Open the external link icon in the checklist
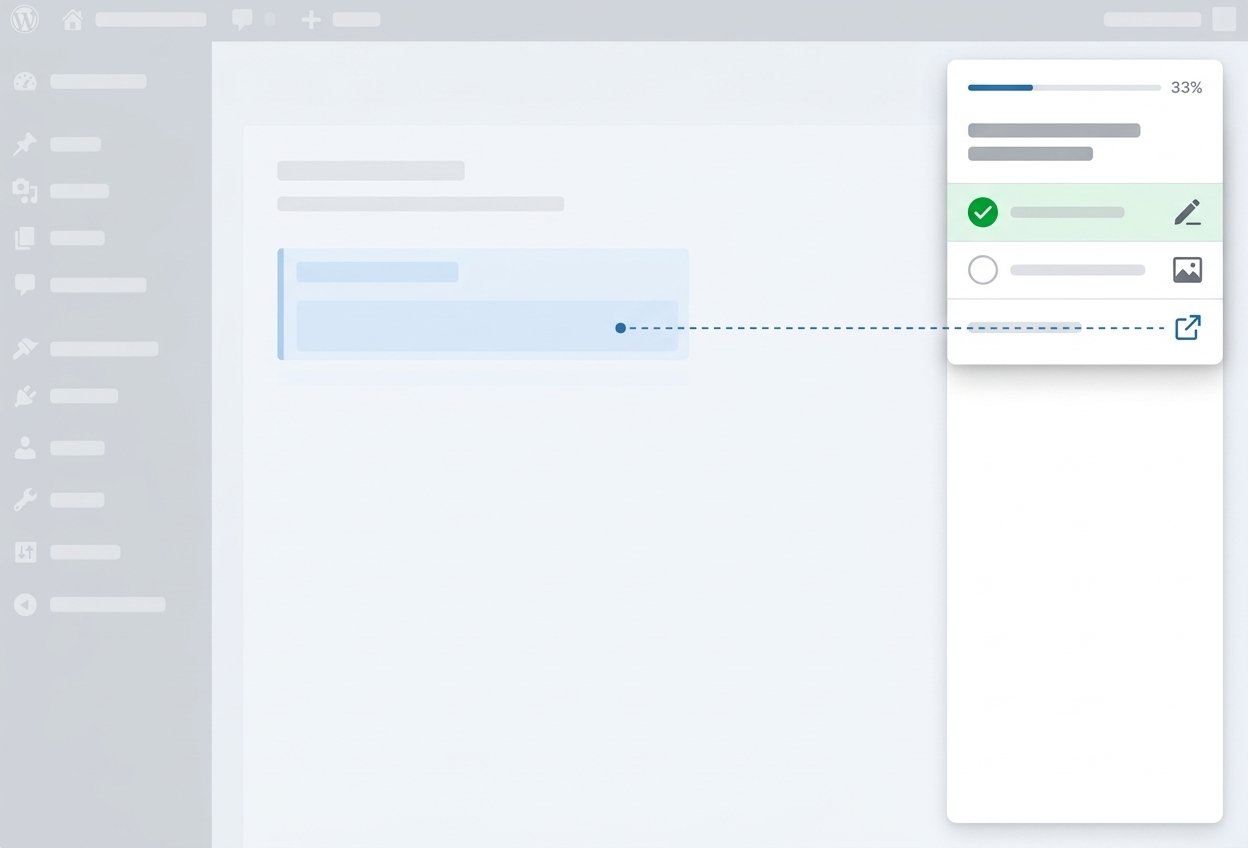This screenshot has height=848, width=1248. (x=1187, y=327)
